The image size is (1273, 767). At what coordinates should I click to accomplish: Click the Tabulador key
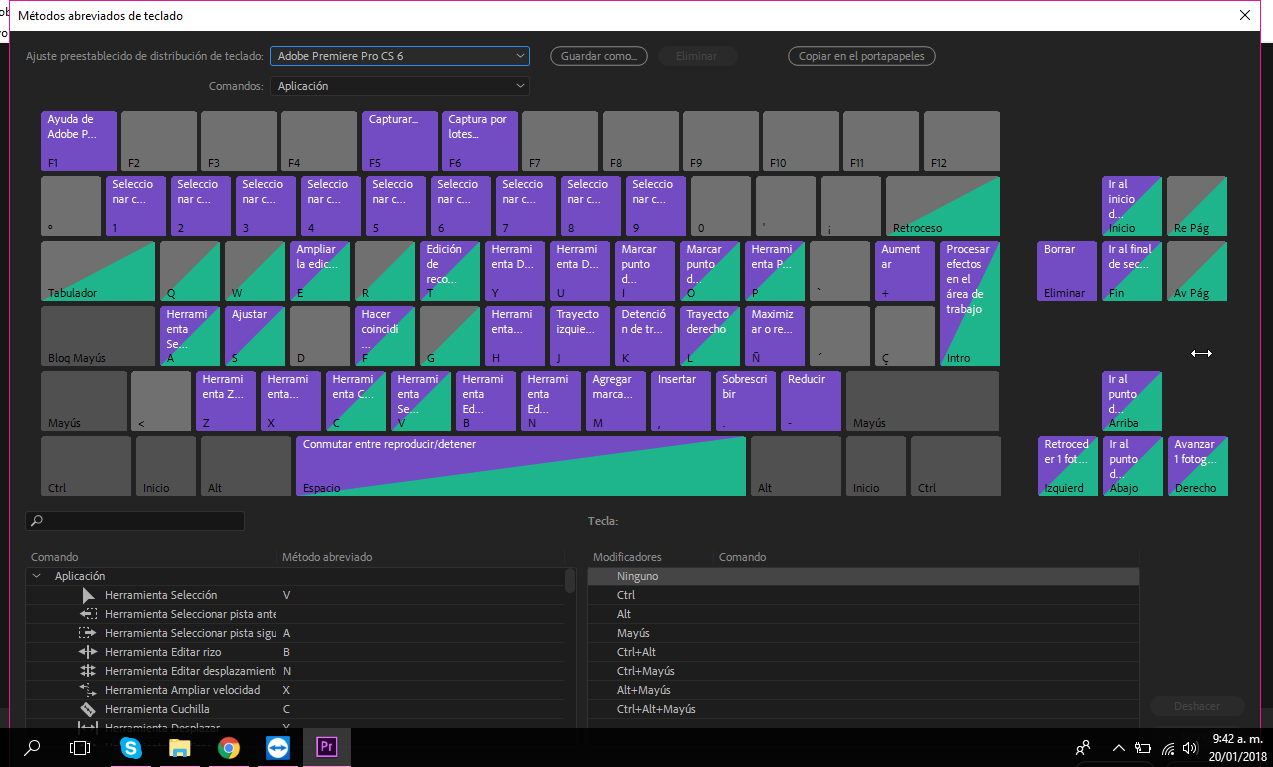click(98, 271)
